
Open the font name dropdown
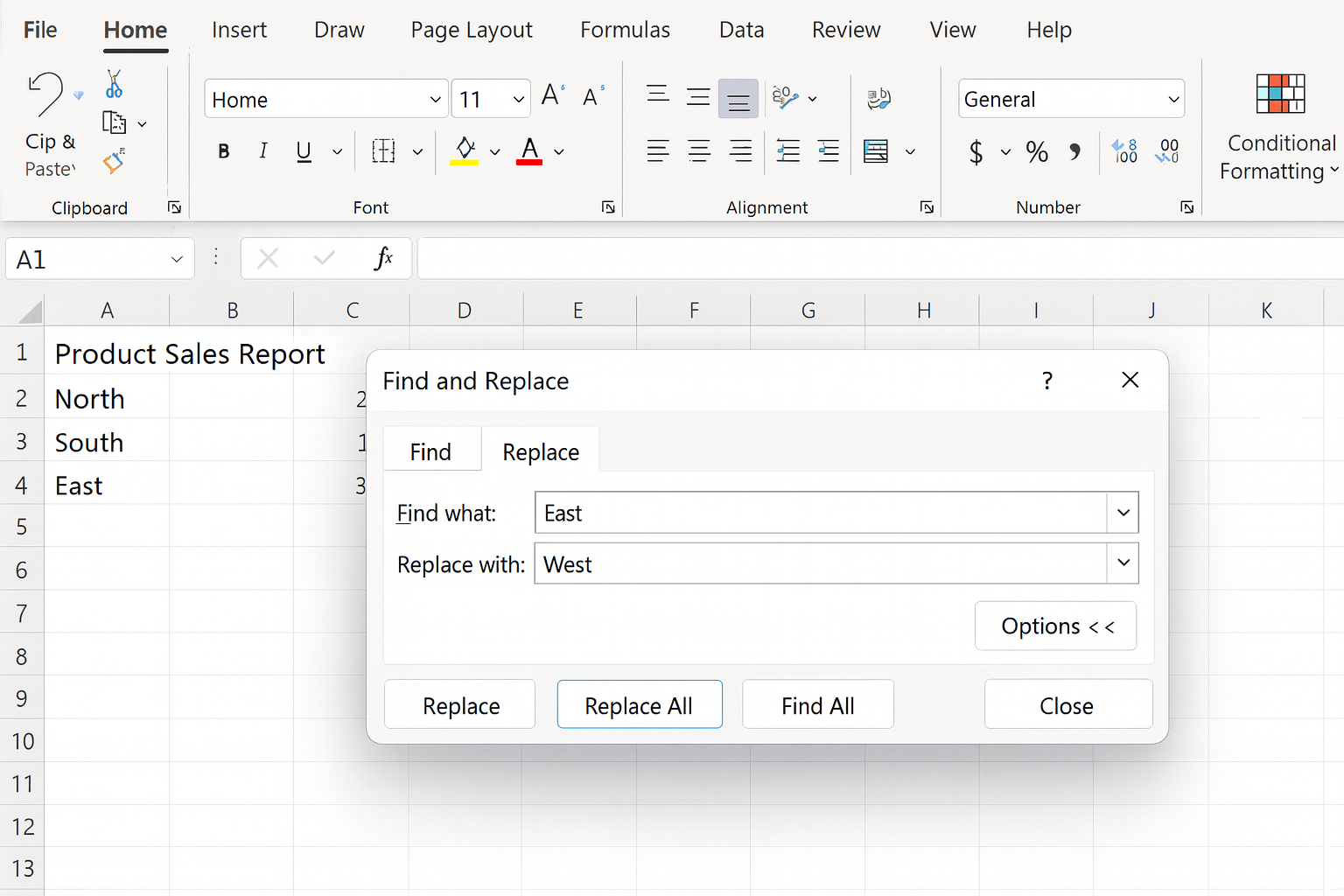[435, 100]
